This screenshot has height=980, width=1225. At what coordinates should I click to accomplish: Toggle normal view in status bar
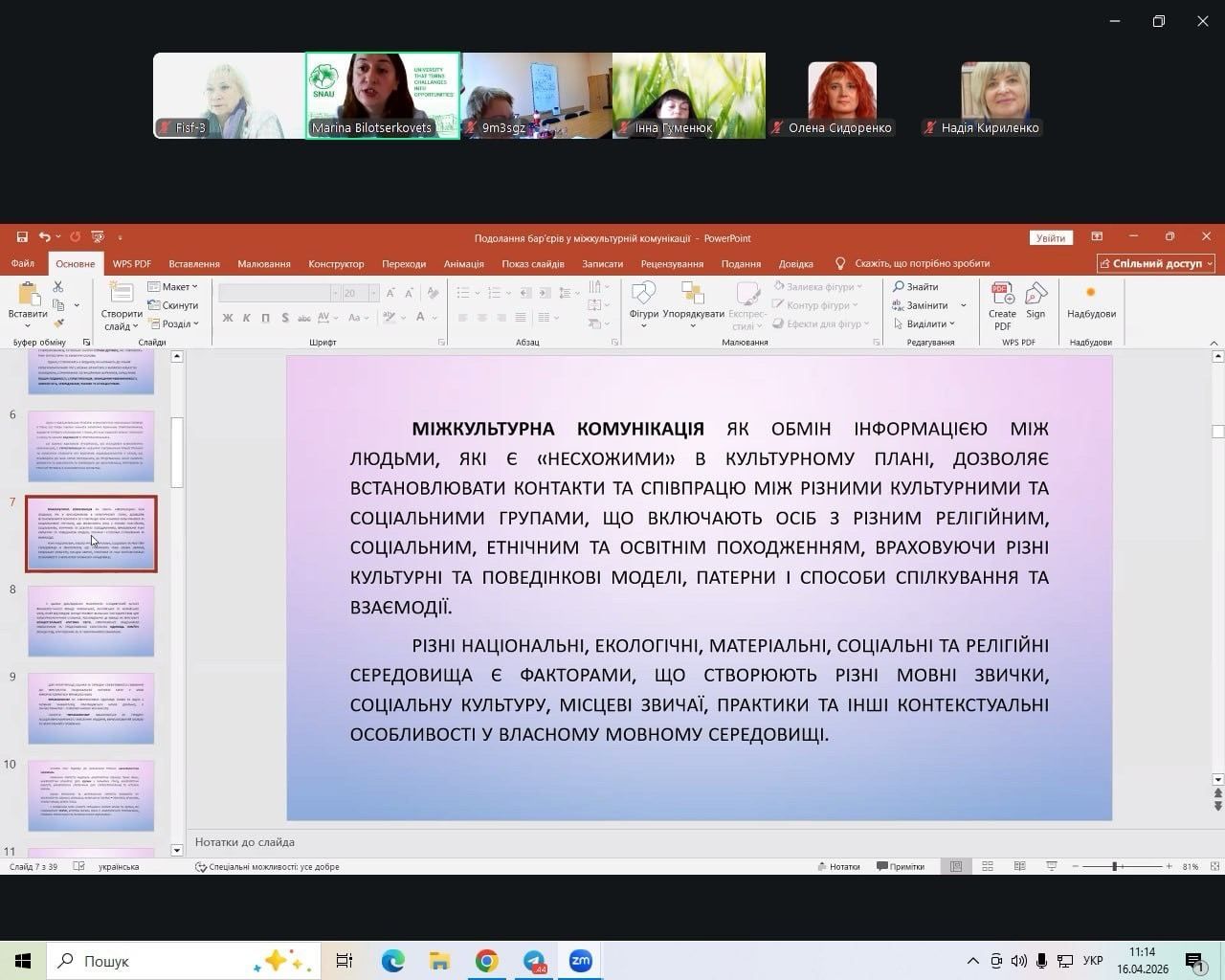coord(955,866)
